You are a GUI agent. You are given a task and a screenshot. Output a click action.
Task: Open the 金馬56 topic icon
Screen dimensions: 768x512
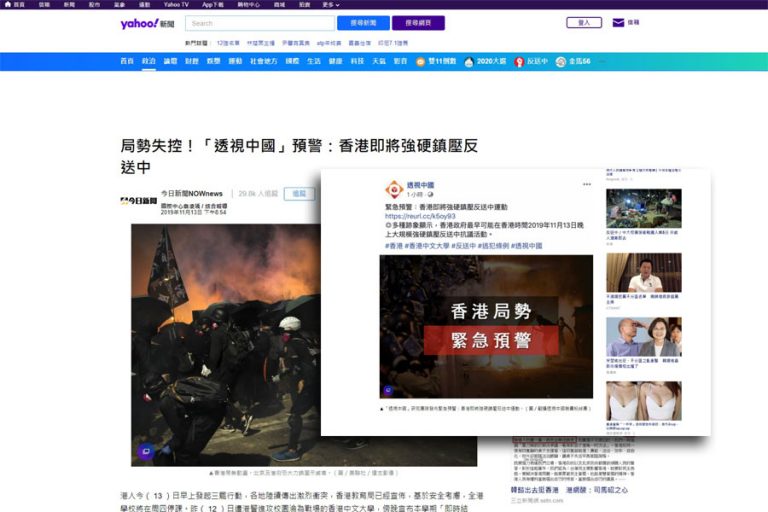coord(561,61)
